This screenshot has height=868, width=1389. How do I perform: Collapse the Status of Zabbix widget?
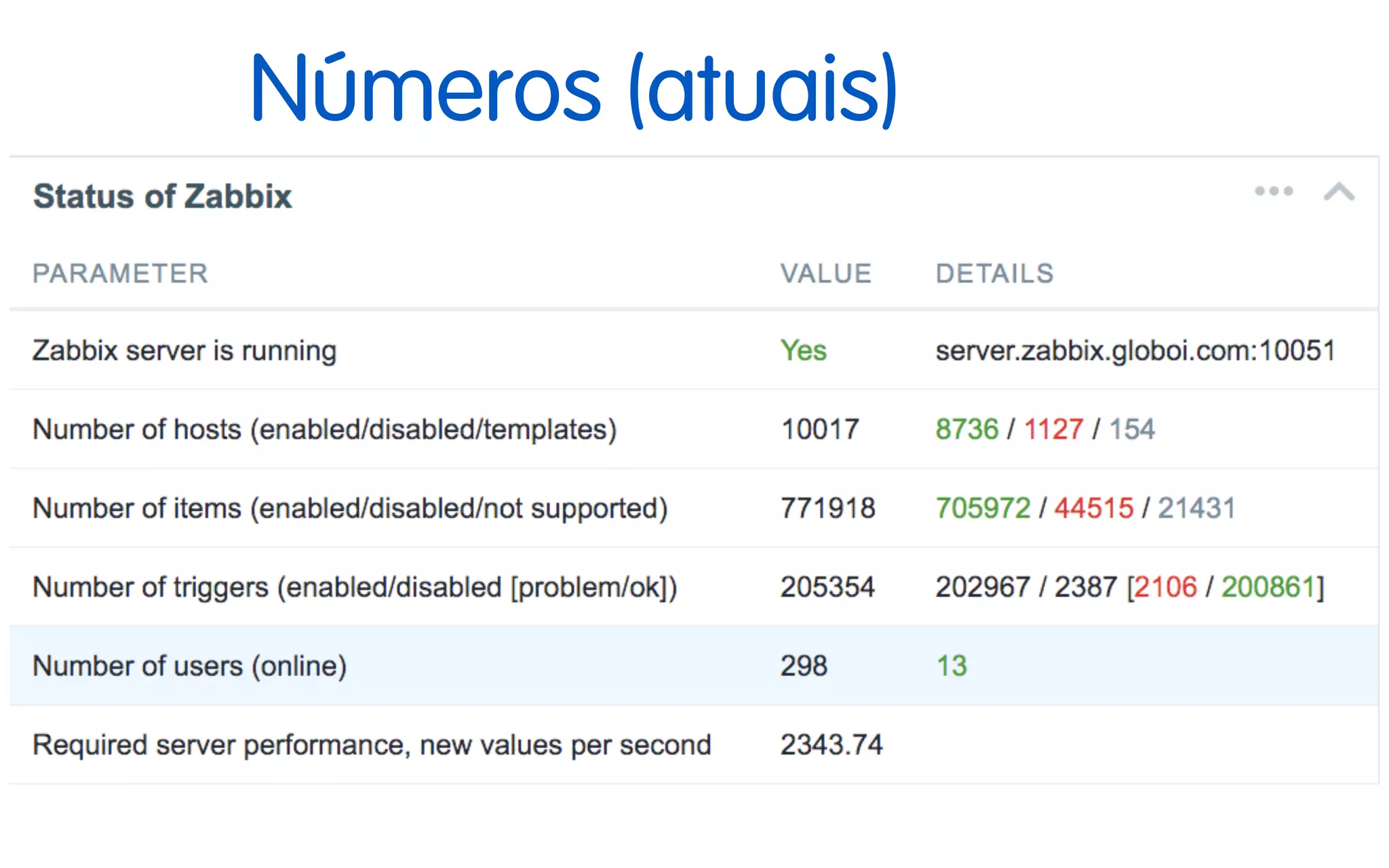[1339, 193]
